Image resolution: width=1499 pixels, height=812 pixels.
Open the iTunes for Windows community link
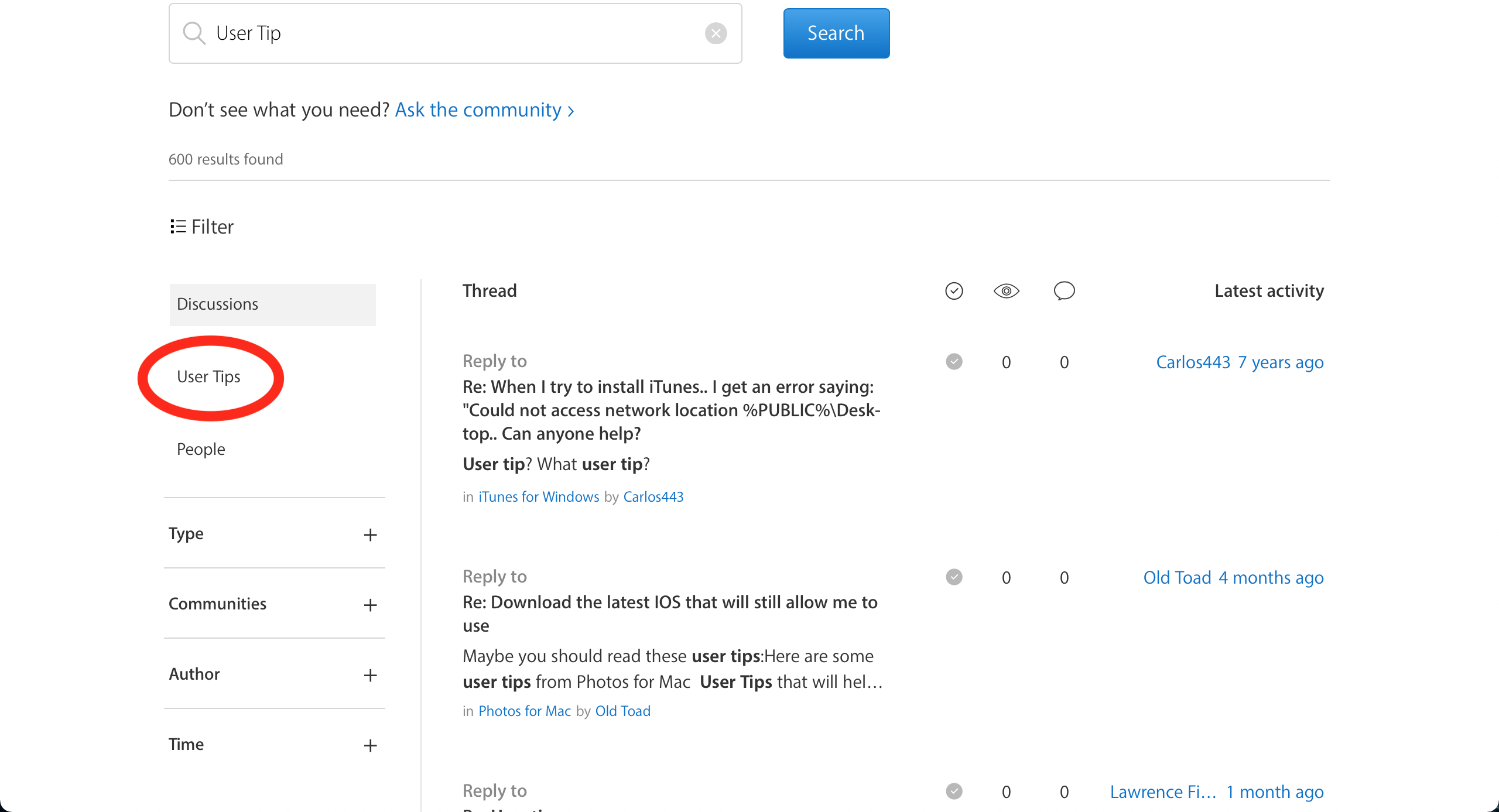click(x=539, y=497)
